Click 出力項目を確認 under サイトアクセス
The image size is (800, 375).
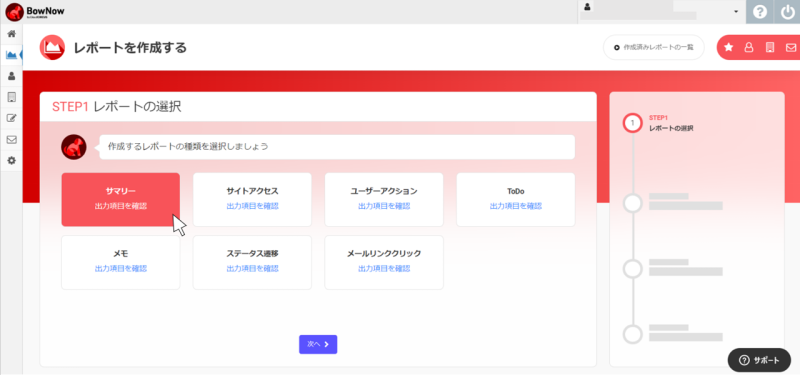coord(253,207)
